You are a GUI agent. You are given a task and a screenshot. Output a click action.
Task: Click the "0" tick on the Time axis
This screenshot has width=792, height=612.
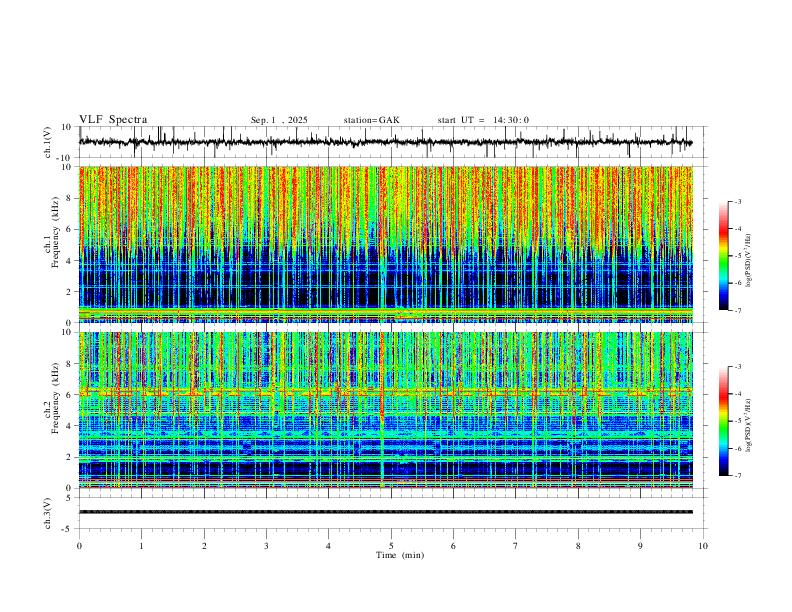[x=79, y=546]
